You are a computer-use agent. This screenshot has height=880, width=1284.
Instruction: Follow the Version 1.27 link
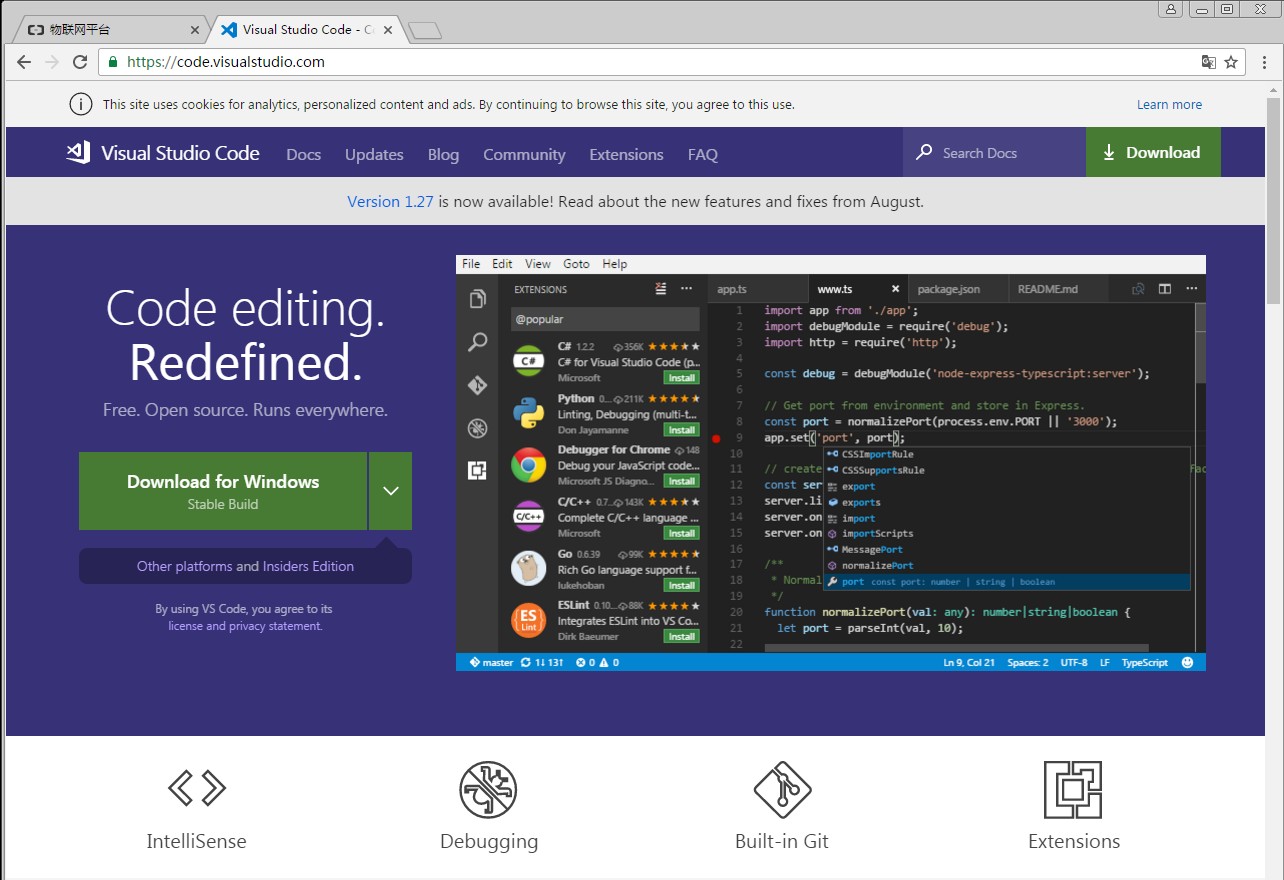pyautogui.click(x=390, y=201)
